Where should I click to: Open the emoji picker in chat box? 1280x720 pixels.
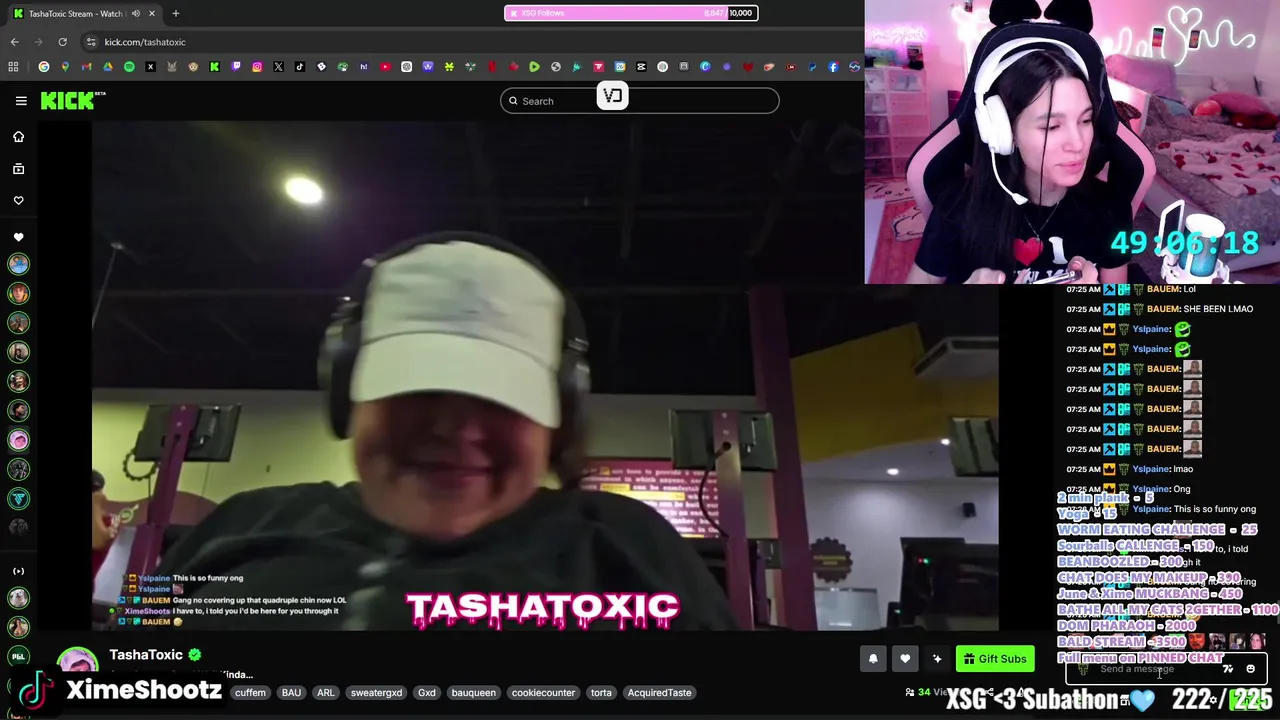tap(1250, 669)
